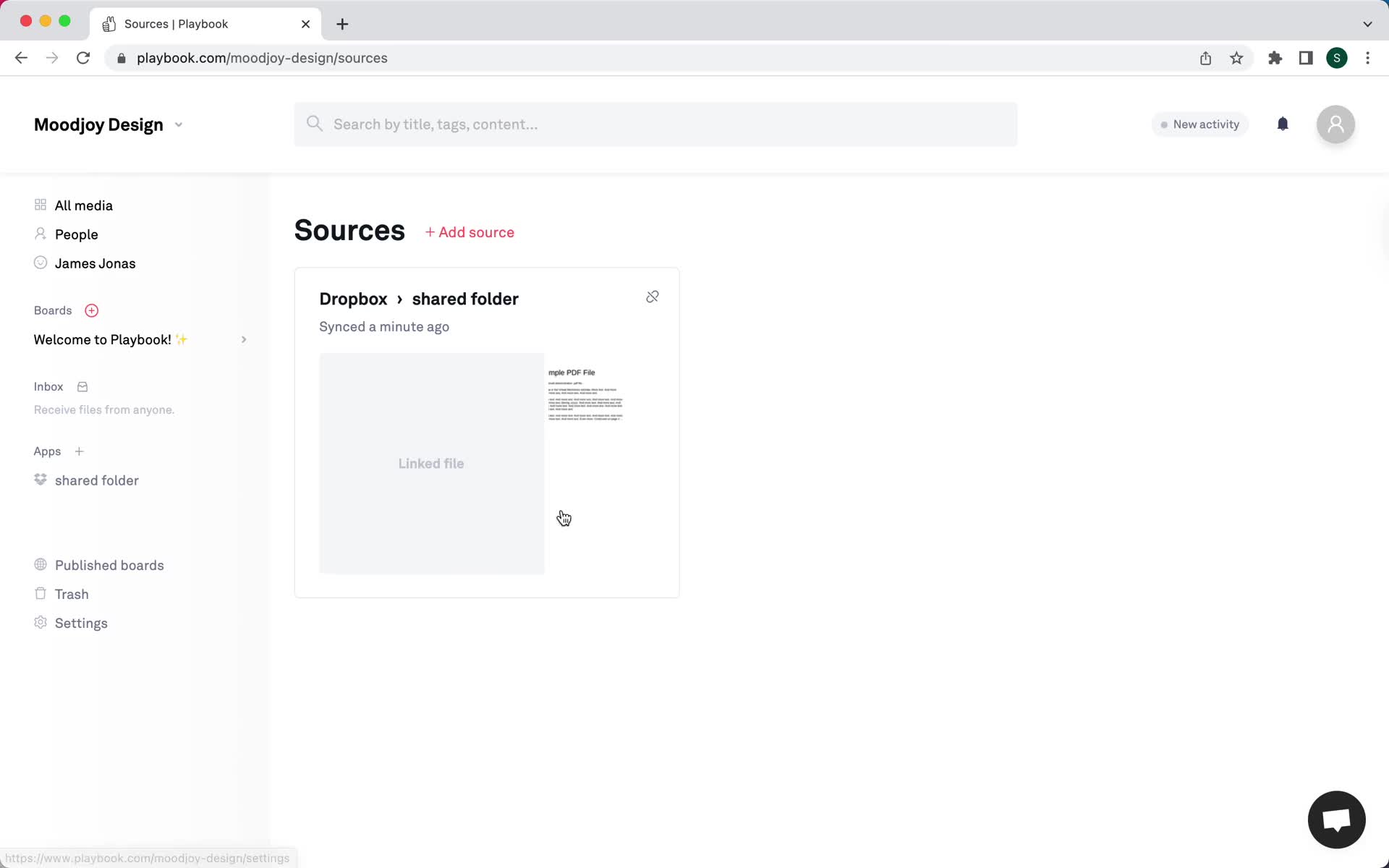Click the notification bell icon
Viewport: 1389px width, 868px height.
point(1282,124)
